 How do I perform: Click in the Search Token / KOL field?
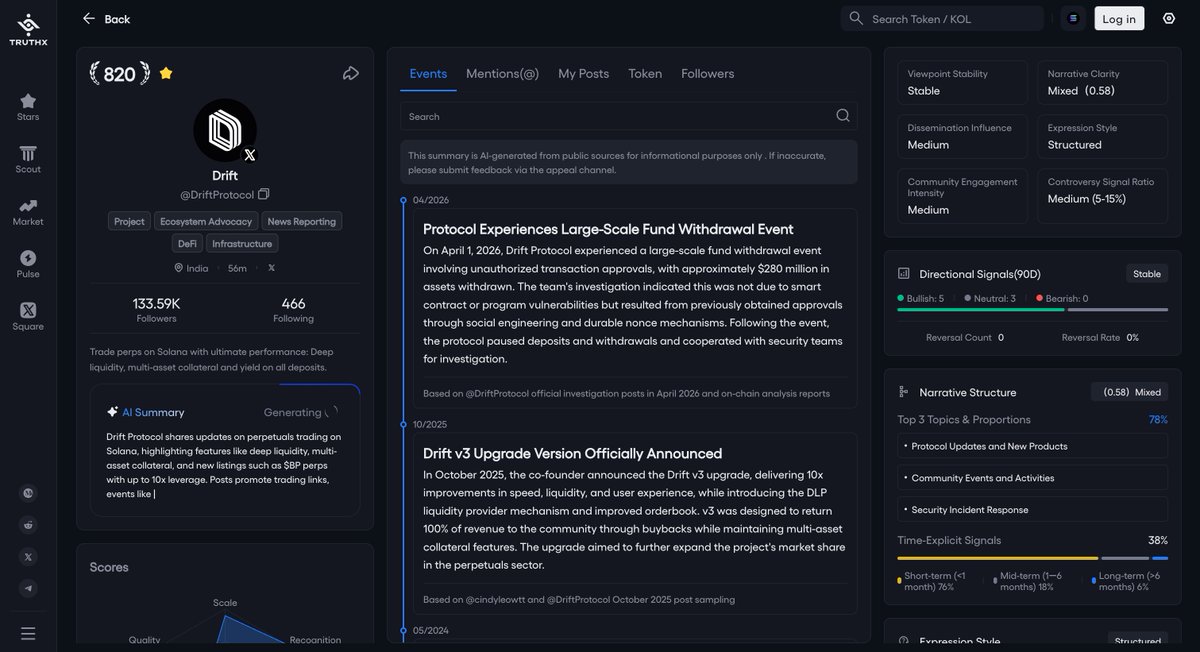click(x=943, y=18)
